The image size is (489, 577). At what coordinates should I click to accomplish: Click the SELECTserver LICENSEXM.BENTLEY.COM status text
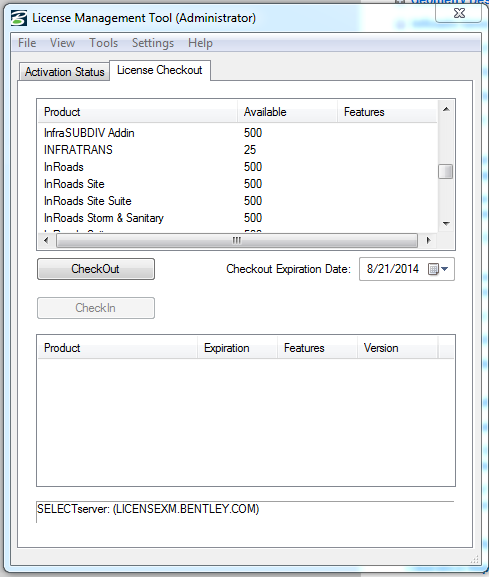148,509
